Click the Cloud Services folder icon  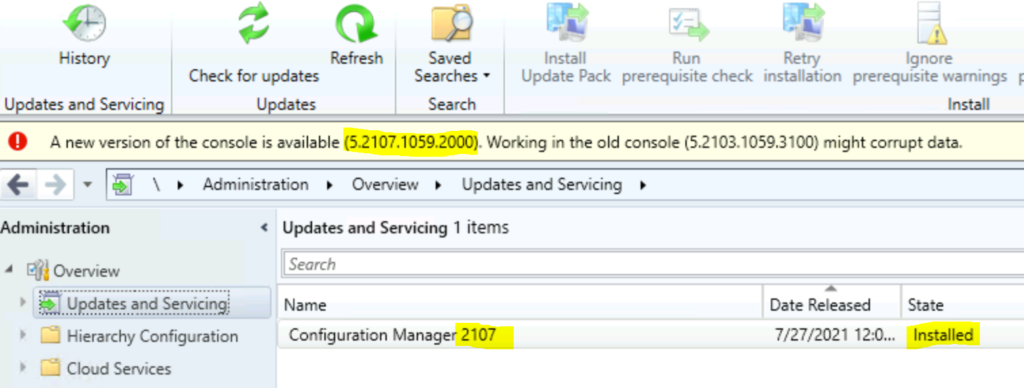click(x=50, y=368)
